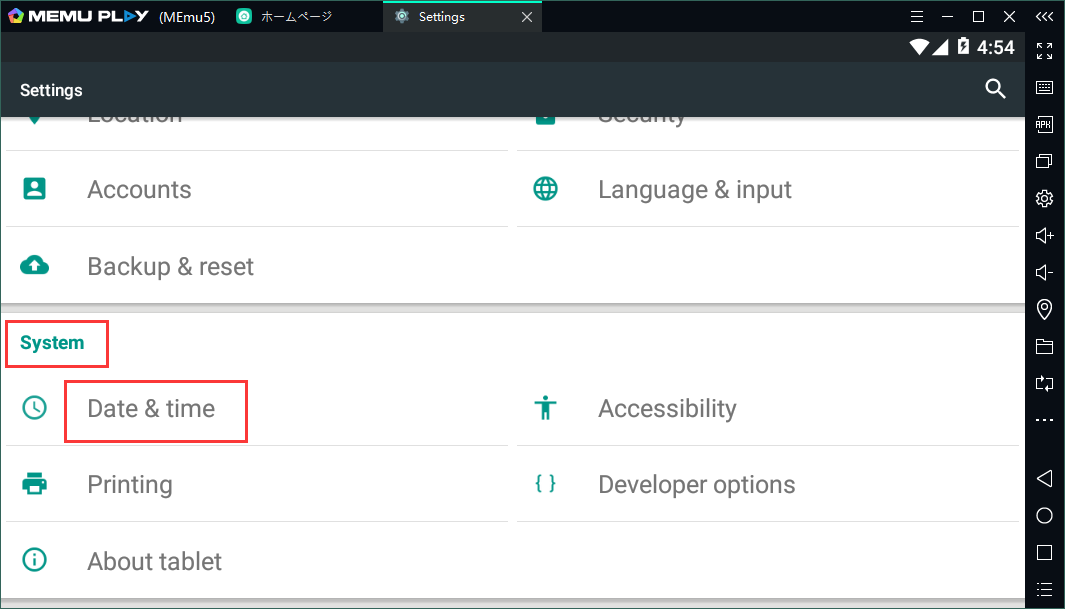Open Language & input settings

point(694,190)
